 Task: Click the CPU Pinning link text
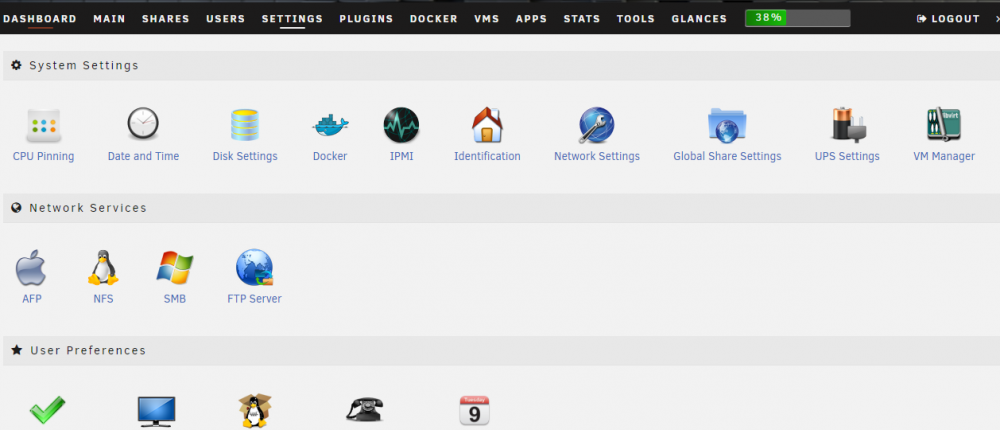pos(43,156)
